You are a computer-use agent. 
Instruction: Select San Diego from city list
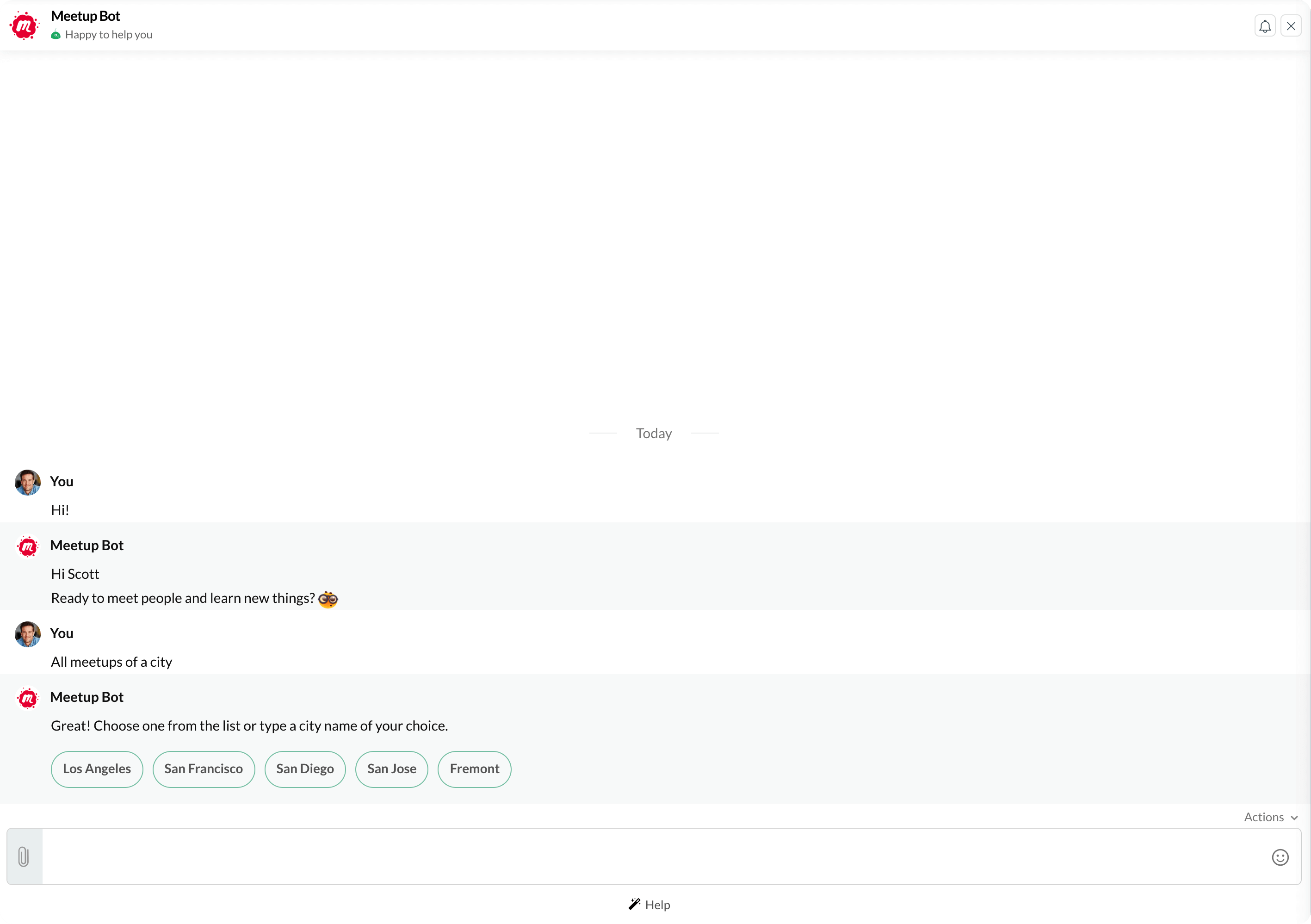[x=305, y=768]
